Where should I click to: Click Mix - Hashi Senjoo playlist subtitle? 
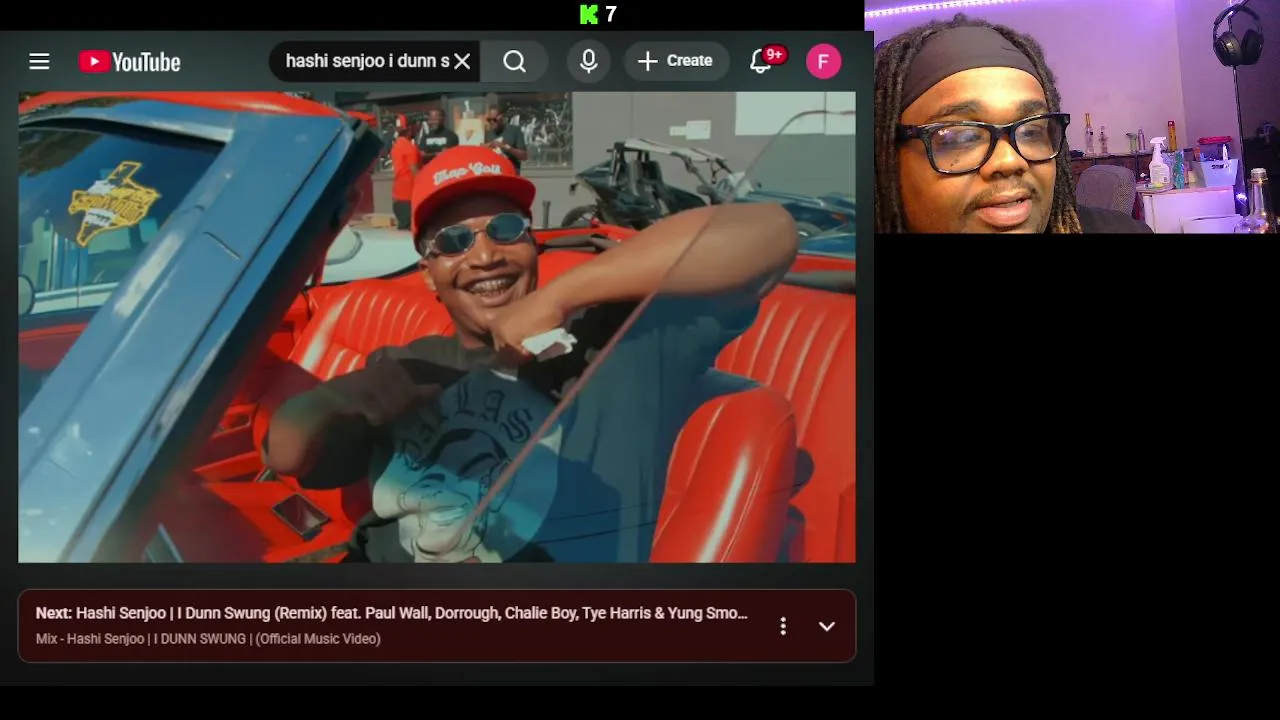coord(208,639)
